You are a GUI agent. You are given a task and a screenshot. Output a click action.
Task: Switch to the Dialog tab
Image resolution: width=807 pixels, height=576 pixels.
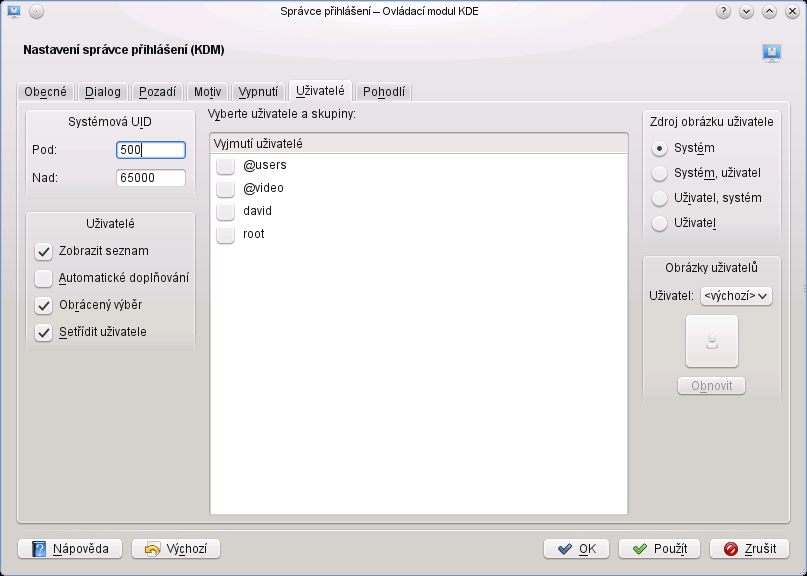click(103, 92)
